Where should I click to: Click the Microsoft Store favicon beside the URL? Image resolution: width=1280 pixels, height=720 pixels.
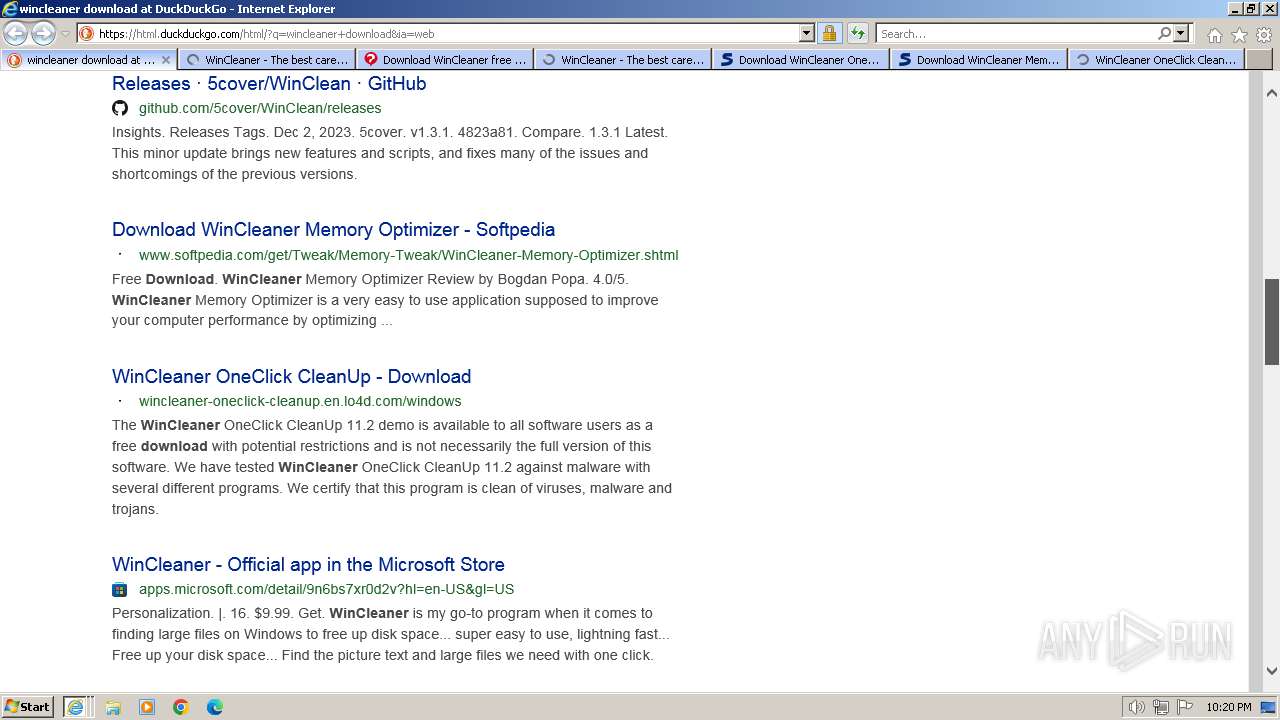click(x=120, y=589)
